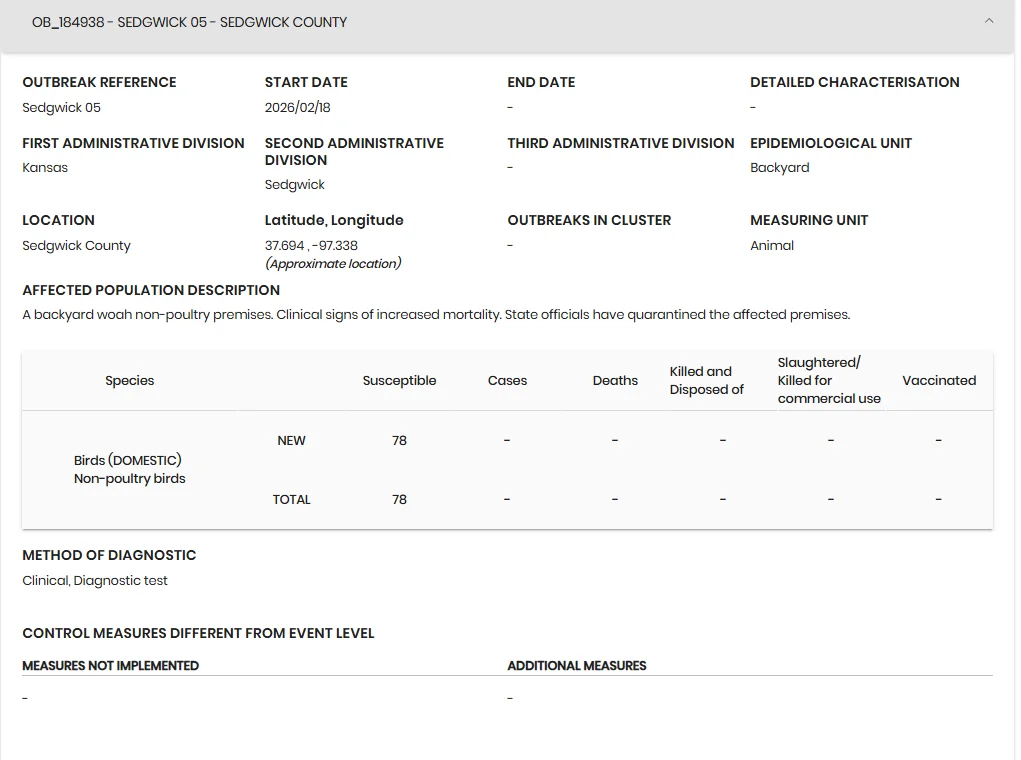The width and height of the screenshot is (1021, 760).
Task: Click the Backyard epidemiological unit value
Action: (779, 167)
